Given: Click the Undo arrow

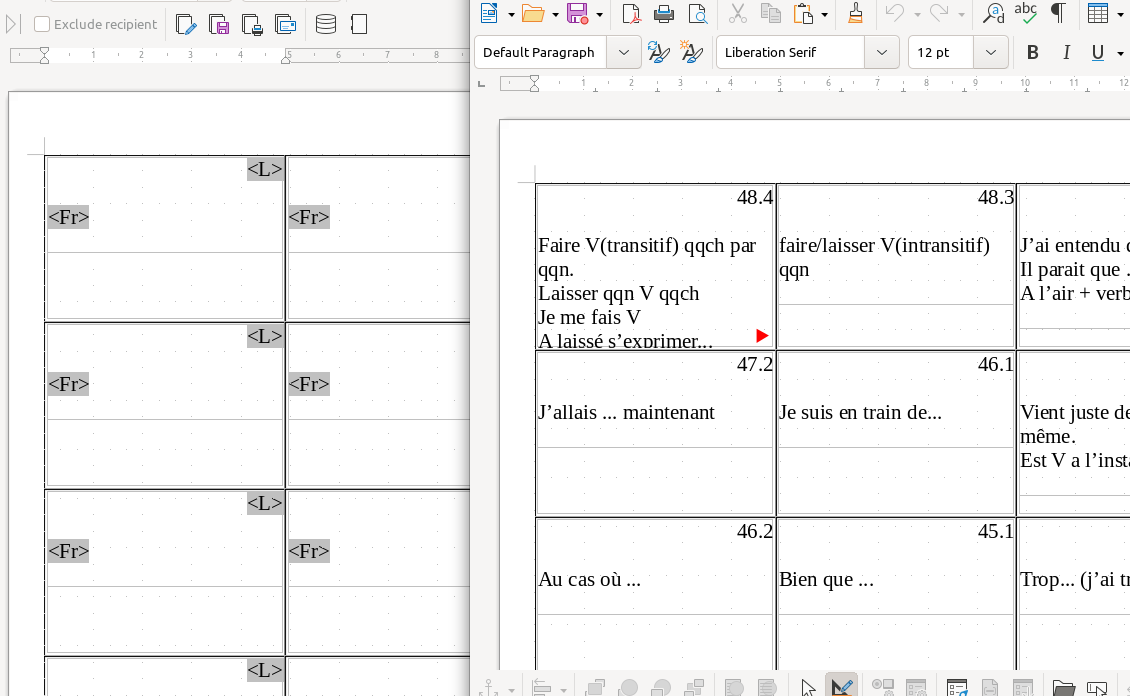Looking at the screenshot, I should (895, 13).
